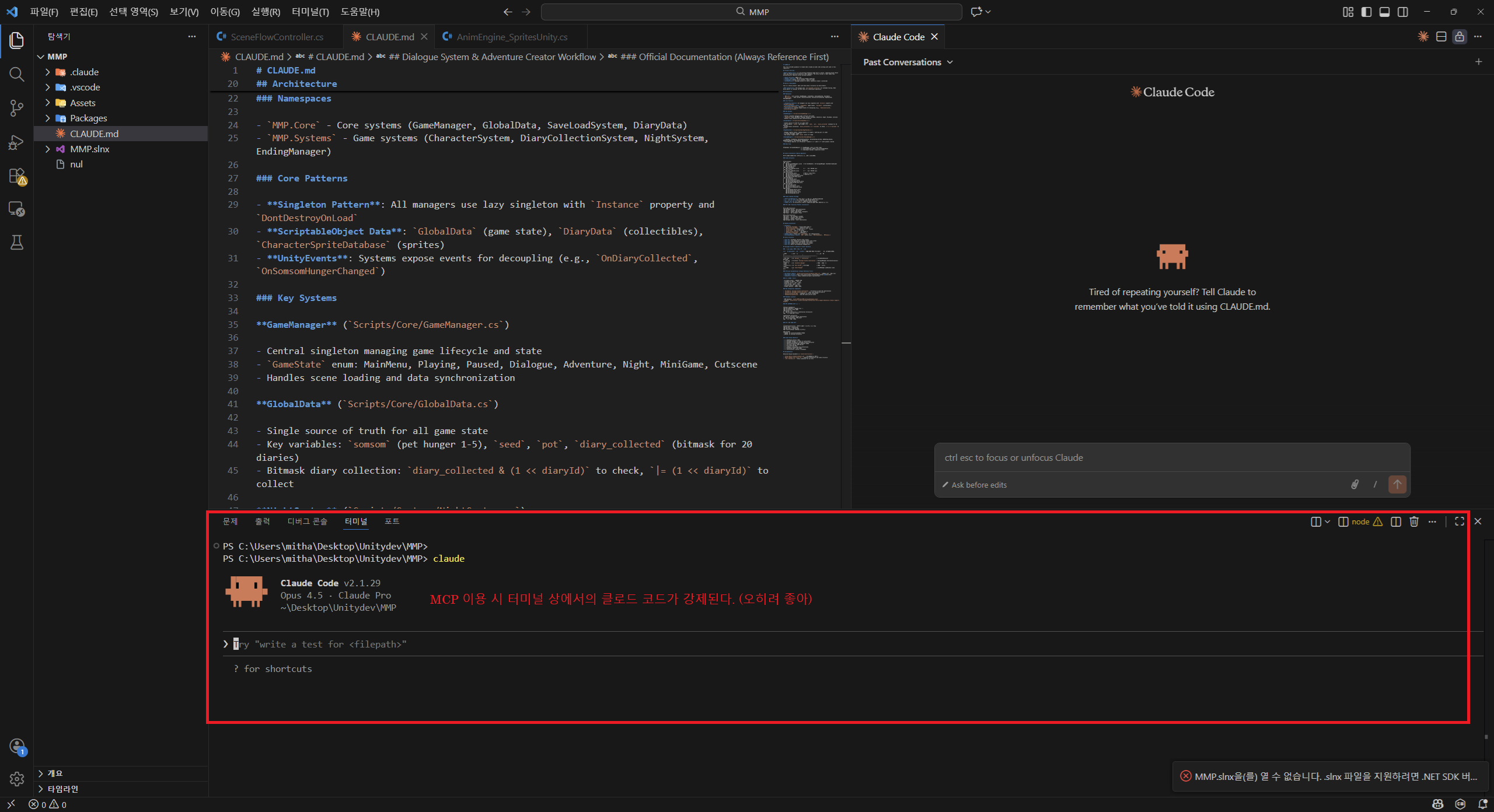Switch to the 디버그 콘솔 panel tab
Image resolution: width=1494 pixels, height=812 pixels.
point(307,521)
